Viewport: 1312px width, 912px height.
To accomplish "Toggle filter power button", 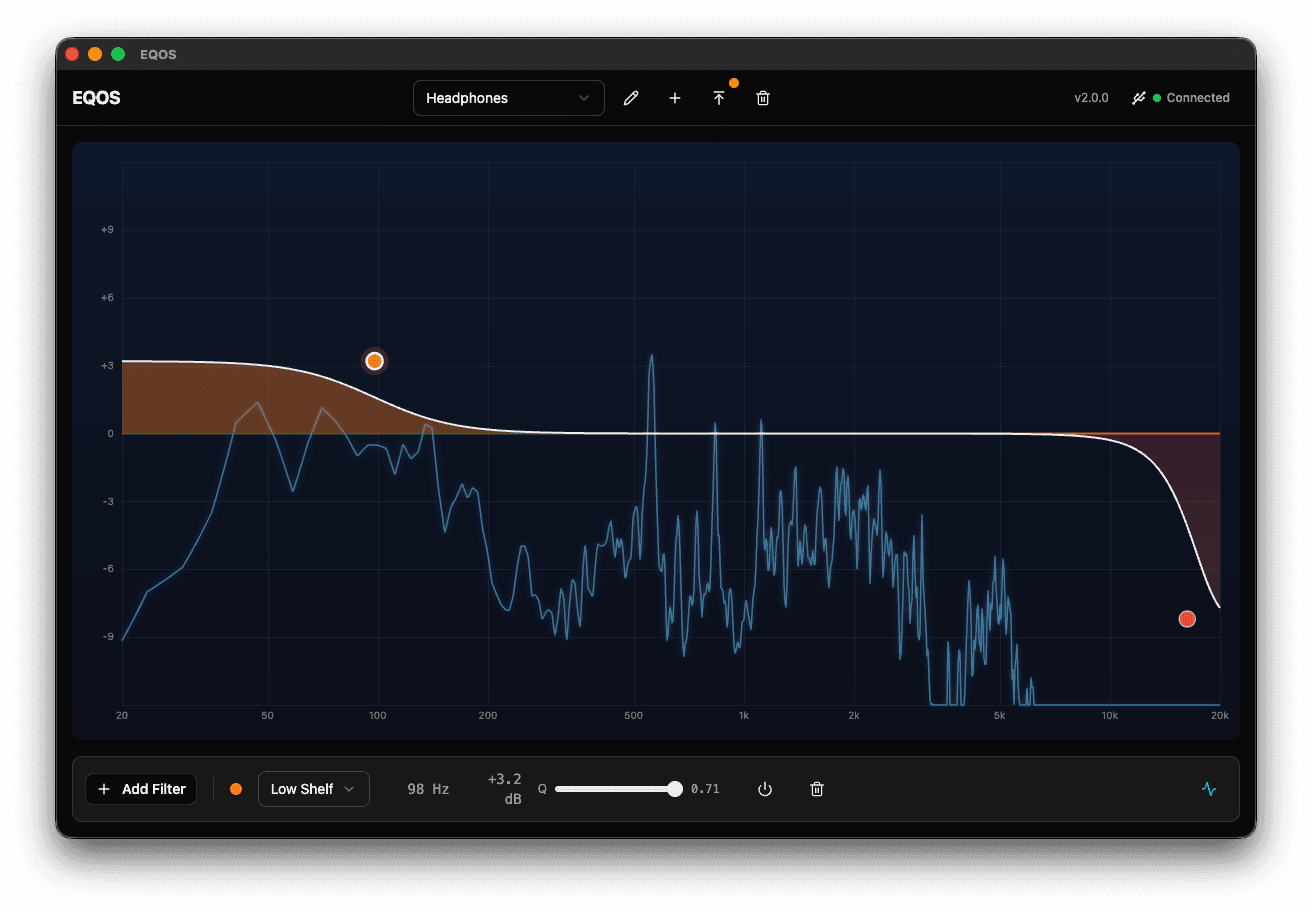I will coord(765,789).
